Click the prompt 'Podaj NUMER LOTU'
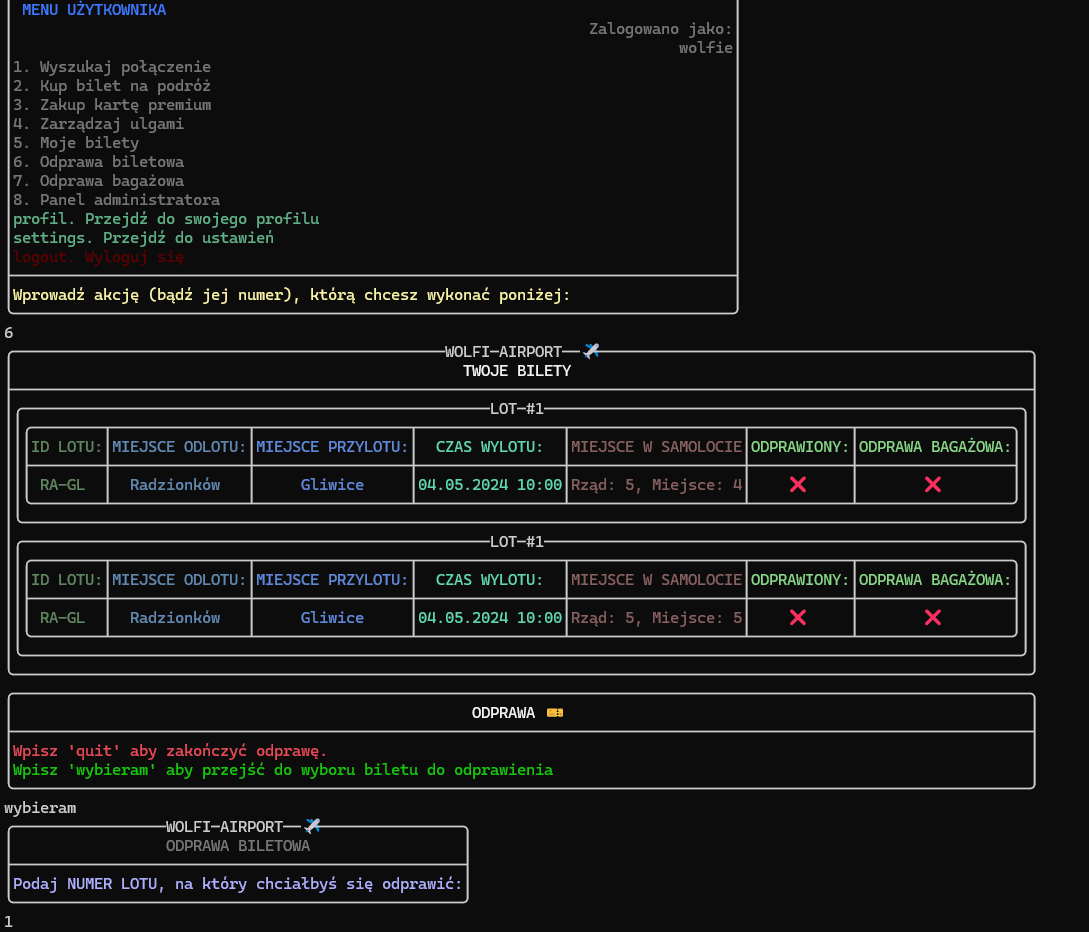 (x=238, y=884)
